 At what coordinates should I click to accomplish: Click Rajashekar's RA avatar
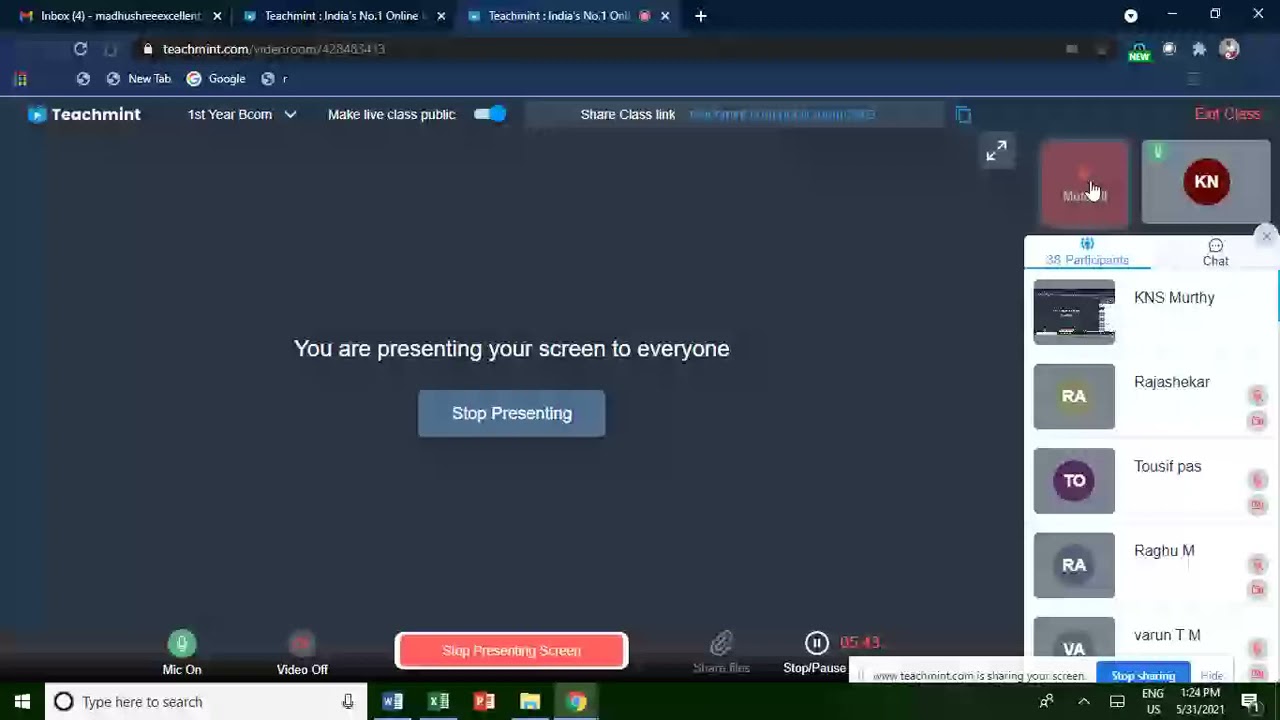tap(1074, 397)
